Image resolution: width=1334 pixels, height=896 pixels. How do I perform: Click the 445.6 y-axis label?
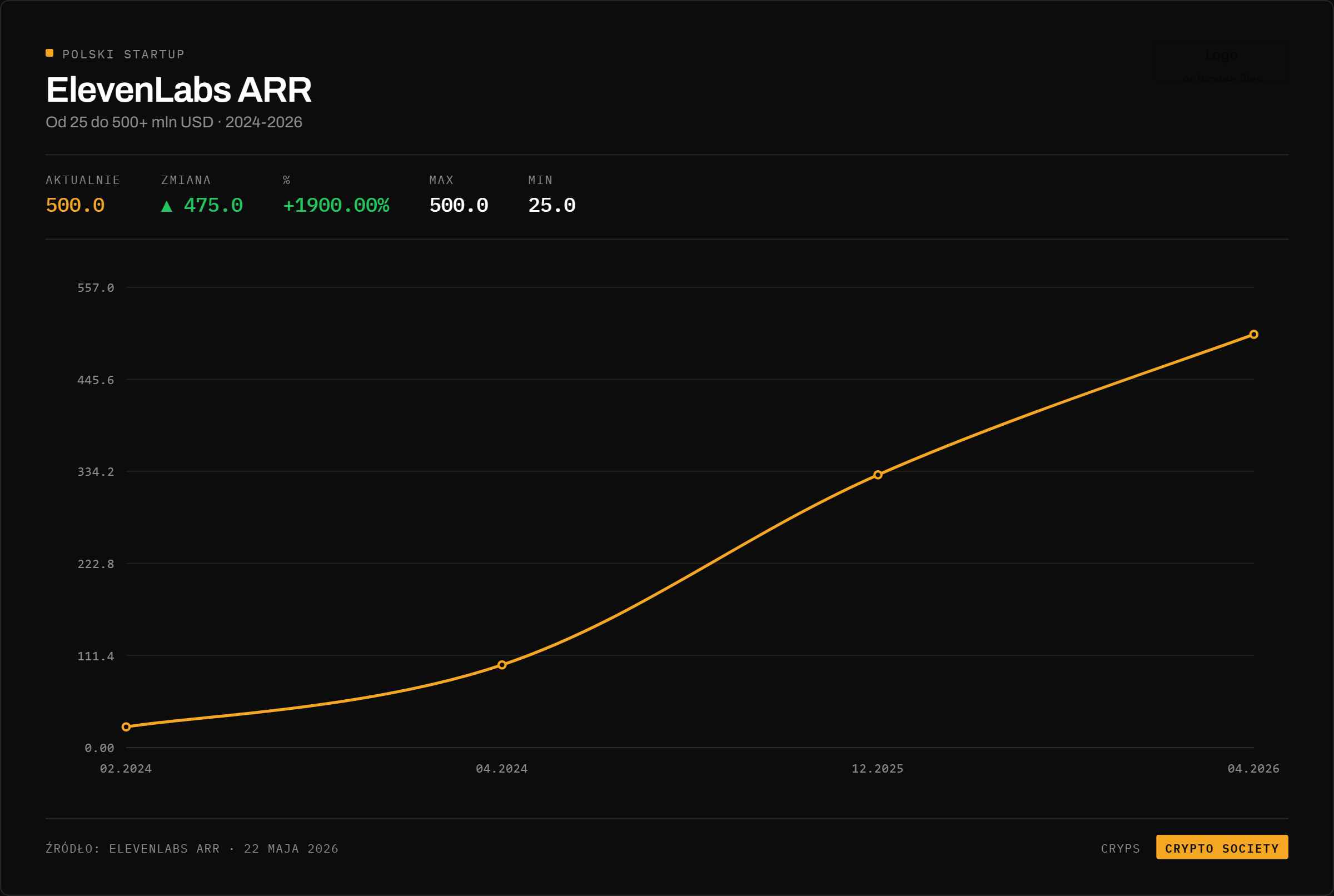pyautogui.click(x=96, y=380)
